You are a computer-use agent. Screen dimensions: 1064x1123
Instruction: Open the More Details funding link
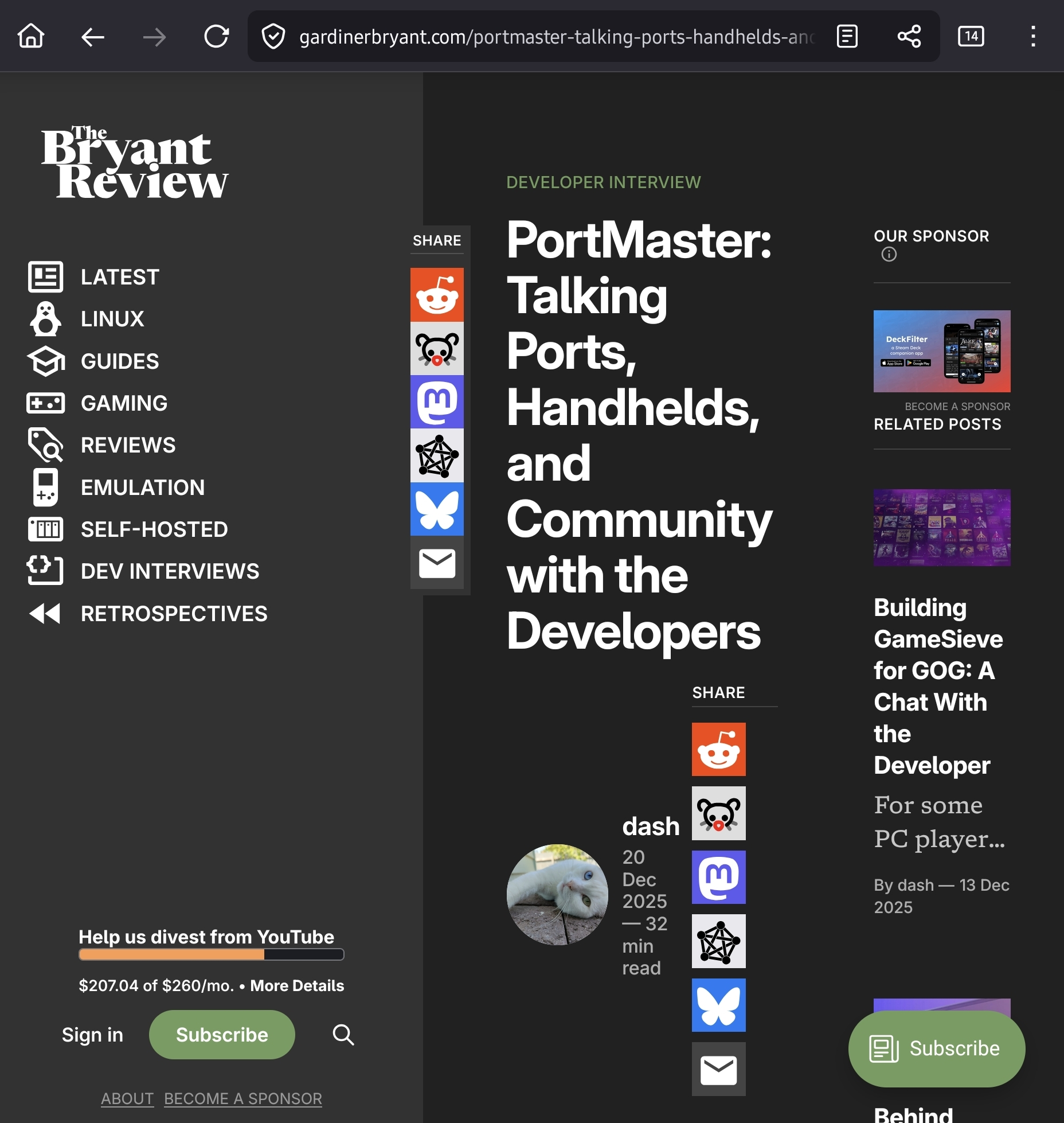click(297, 985)
